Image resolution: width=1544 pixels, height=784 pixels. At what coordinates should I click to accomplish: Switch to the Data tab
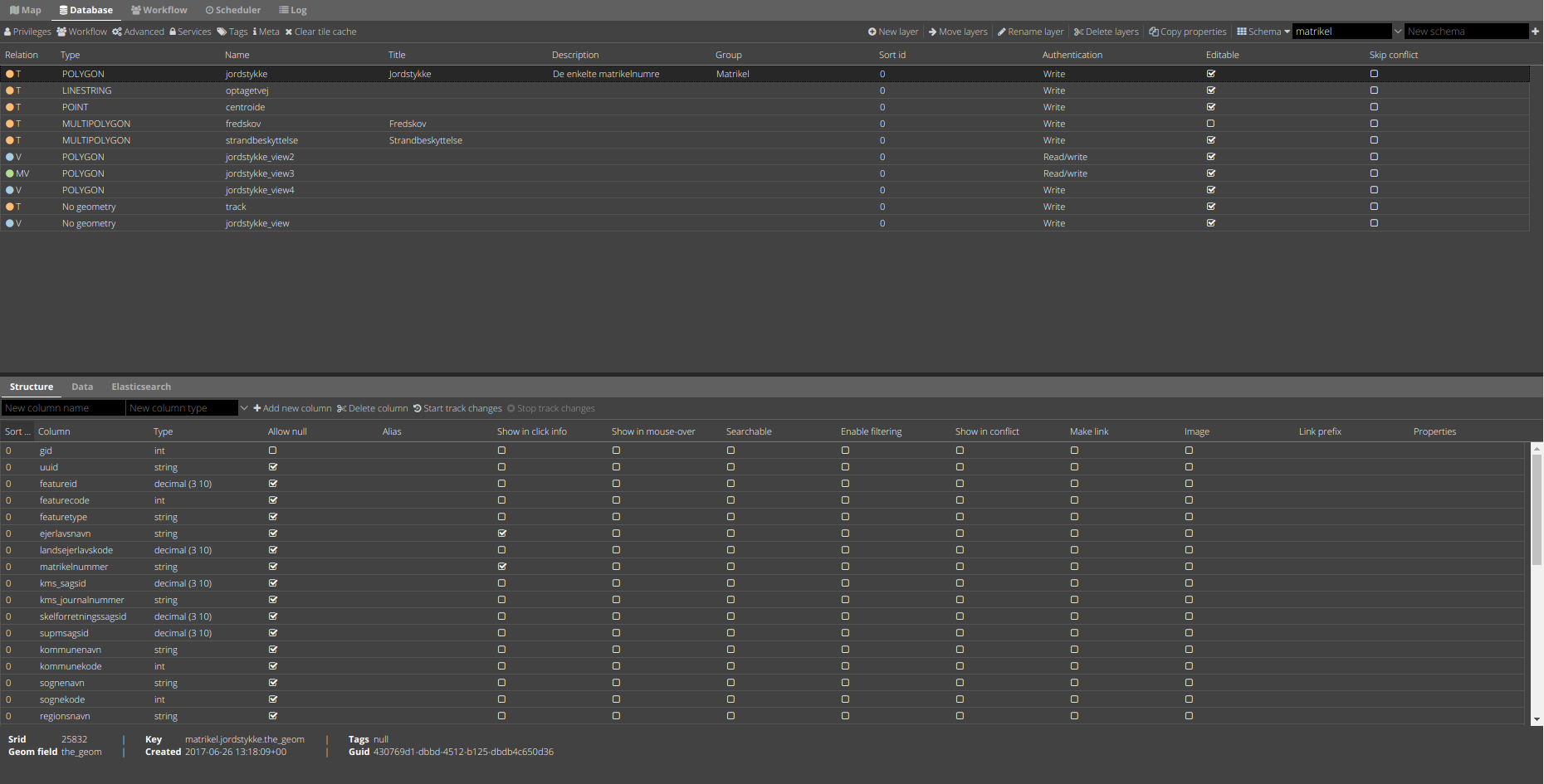point(82,387)
